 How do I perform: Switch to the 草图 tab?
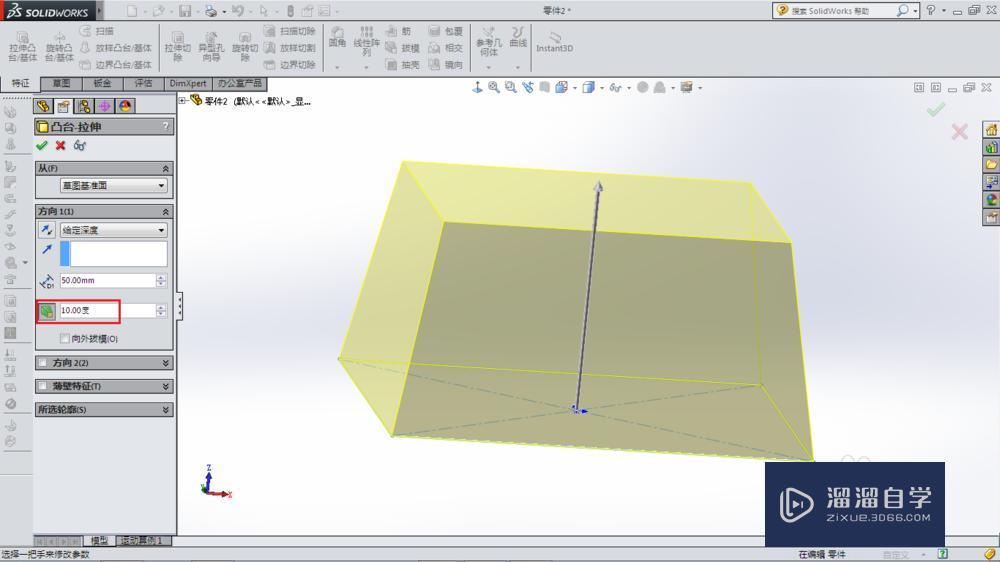pyautogui.click(x=61, y=84)
